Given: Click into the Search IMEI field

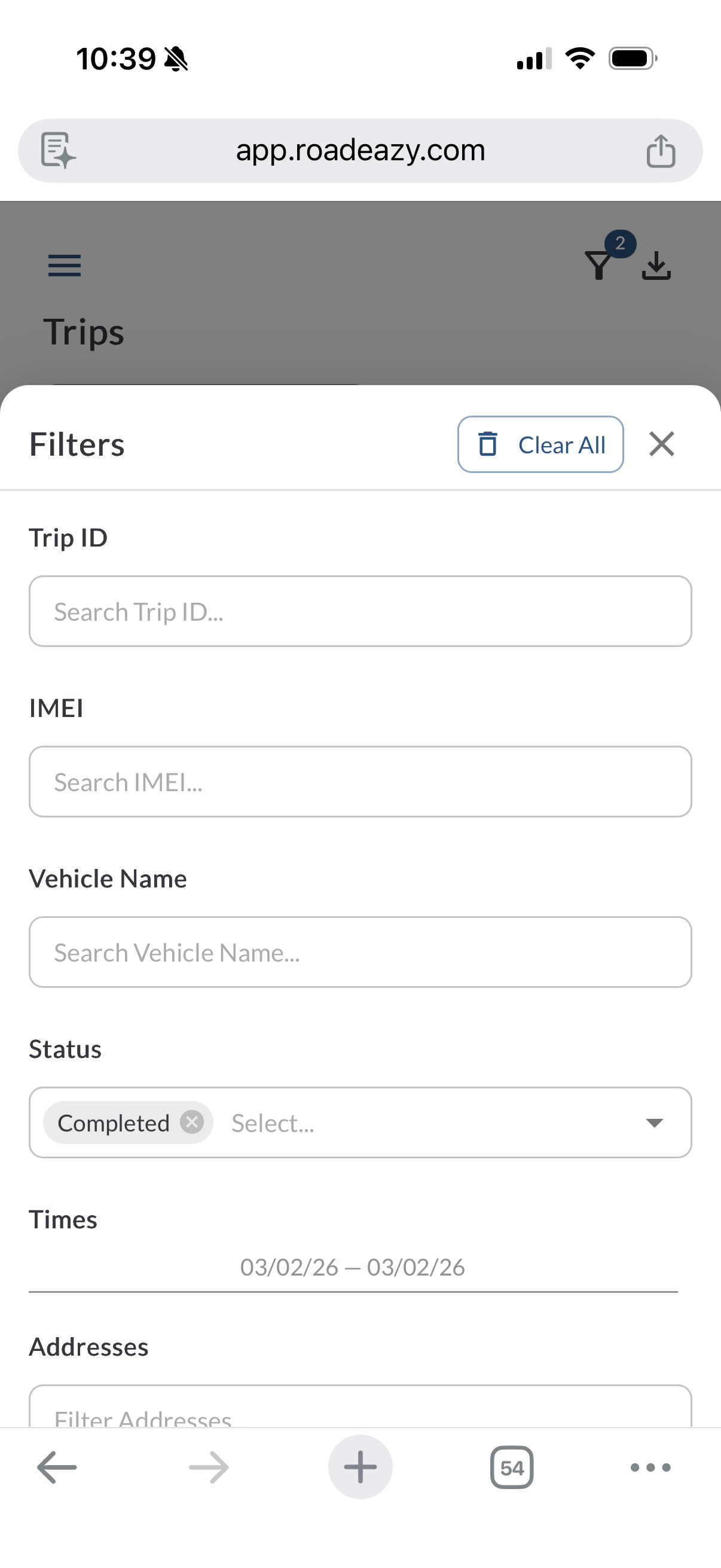Looking at the screenshot, I should [360, 782].
